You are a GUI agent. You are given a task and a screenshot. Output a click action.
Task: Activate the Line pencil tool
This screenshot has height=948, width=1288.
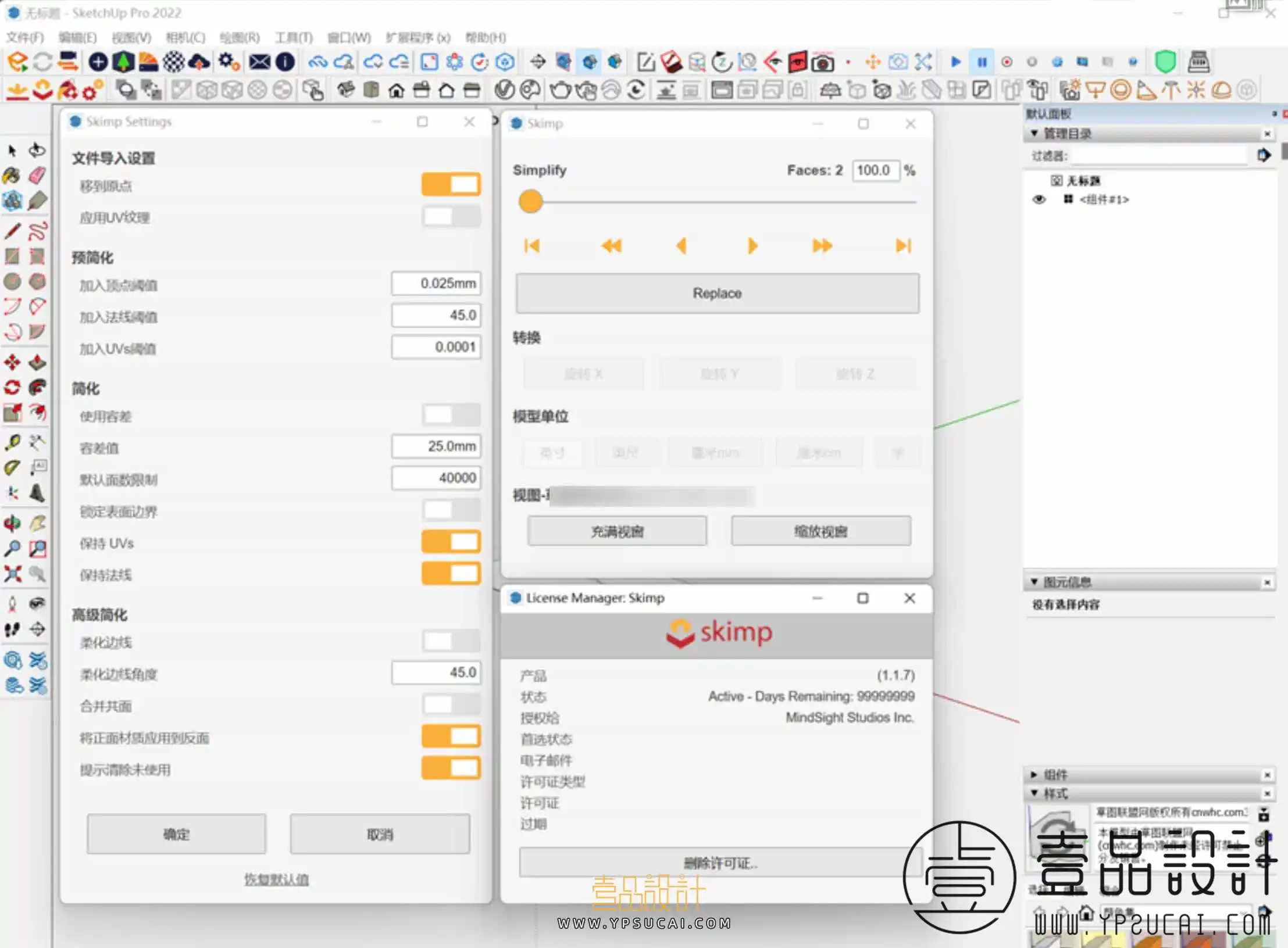12,231
